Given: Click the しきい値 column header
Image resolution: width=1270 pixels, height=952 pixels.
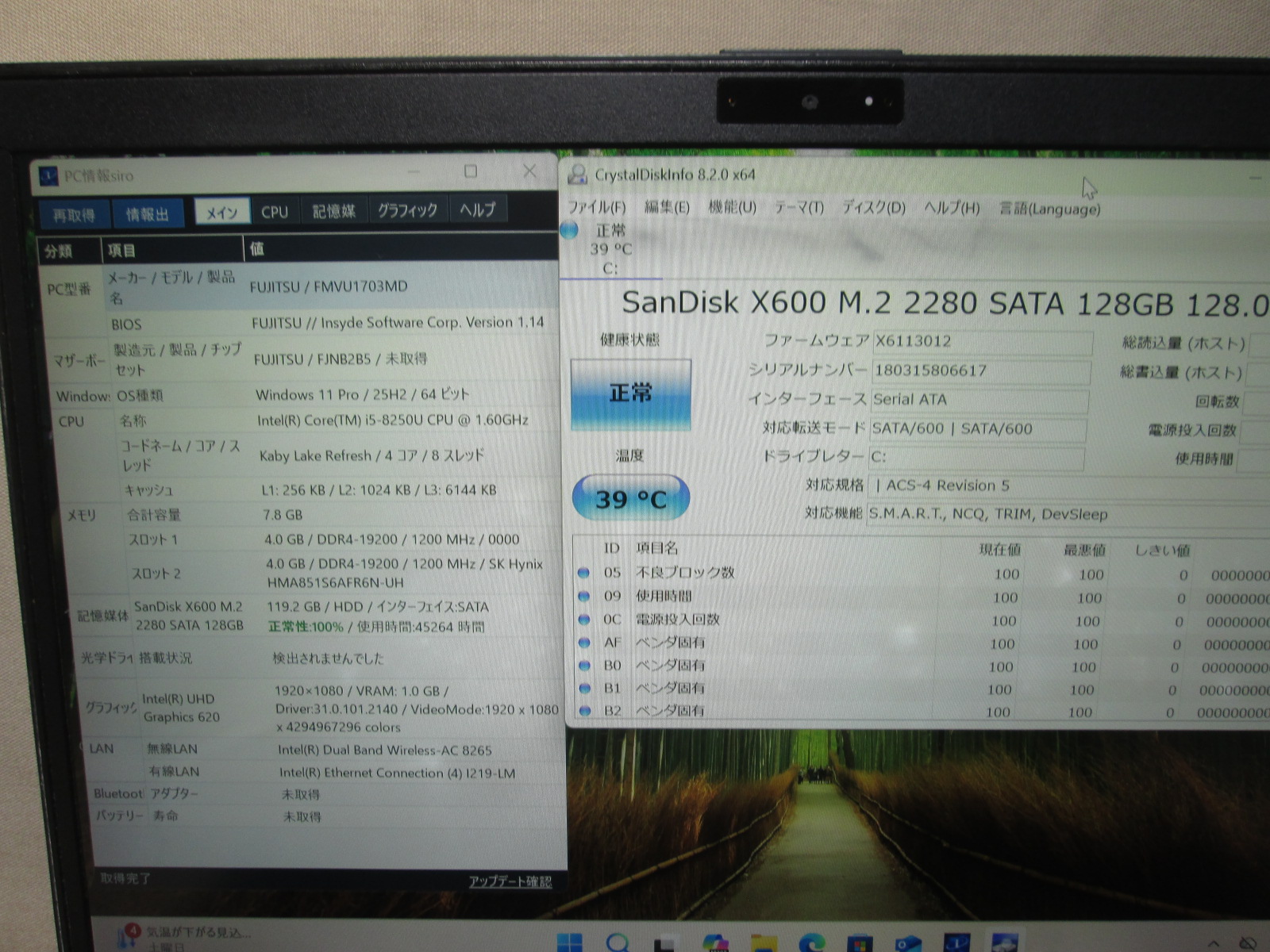Looking at the screenshot, I should pos(1161,551).
